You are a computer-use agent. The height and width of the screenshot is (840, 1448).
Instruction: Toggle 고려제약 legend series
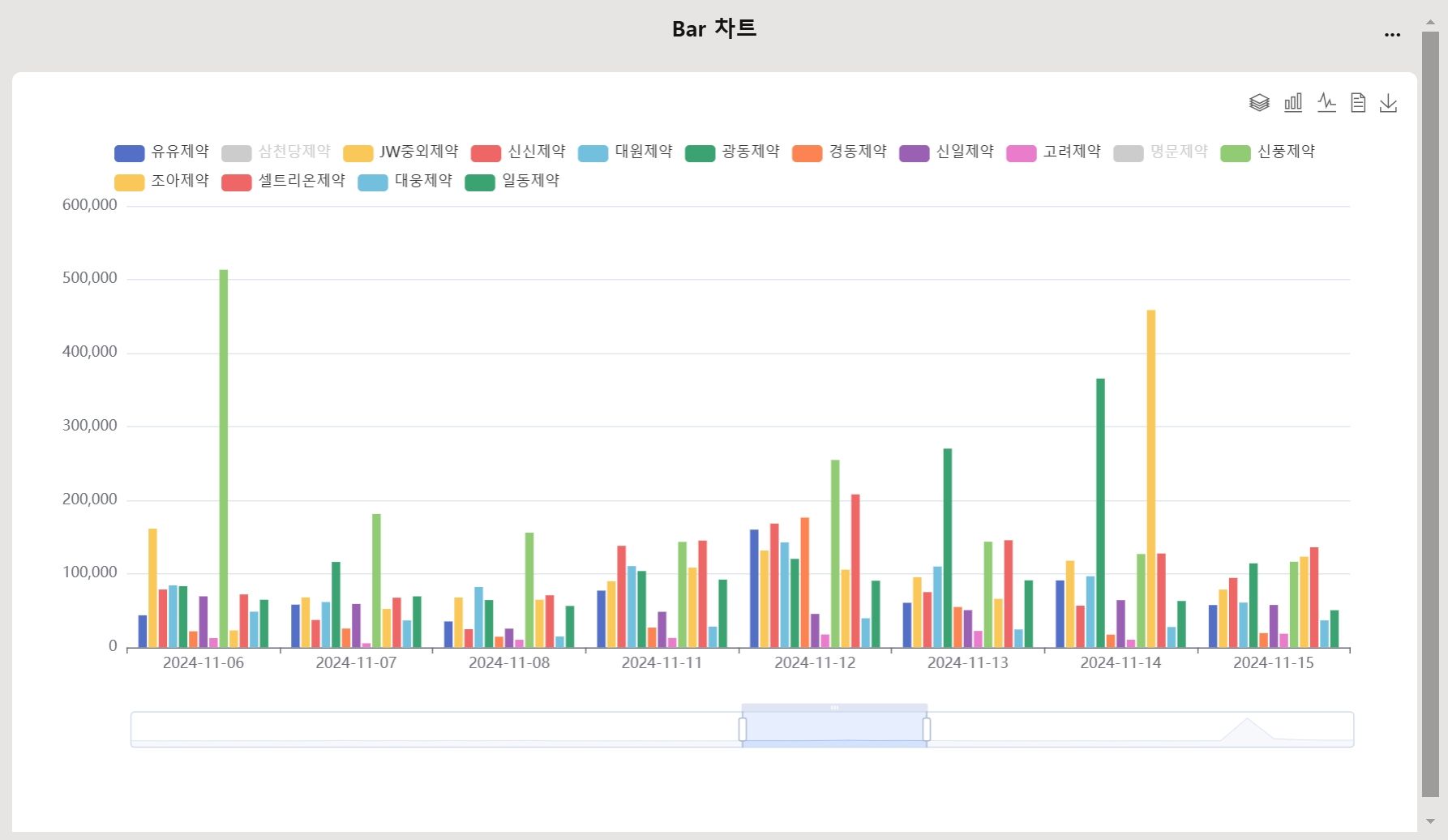1053,152
